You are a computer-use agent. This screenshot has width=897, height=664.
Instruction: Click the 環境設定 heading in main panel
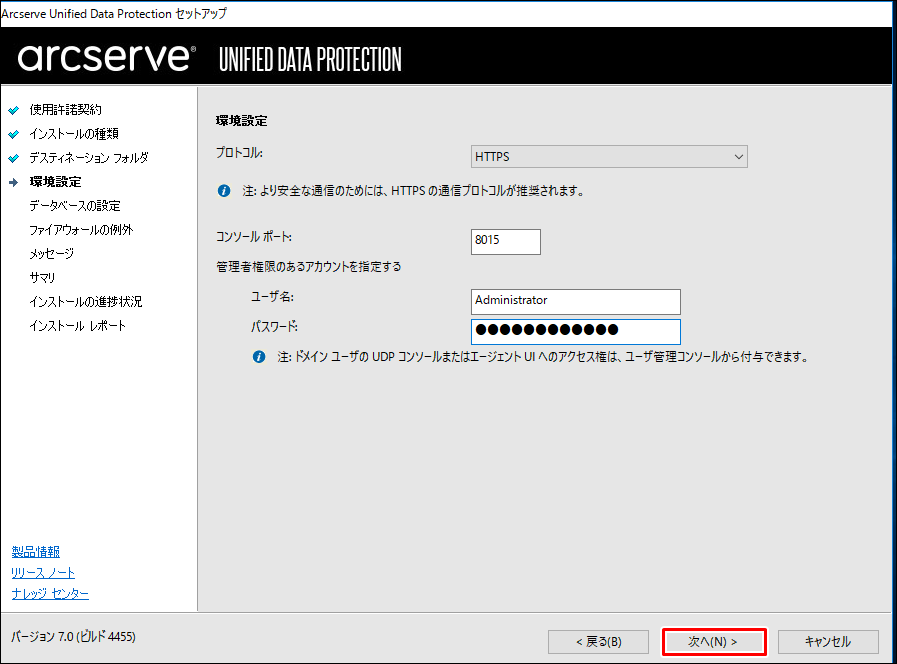tap(241, 121)
